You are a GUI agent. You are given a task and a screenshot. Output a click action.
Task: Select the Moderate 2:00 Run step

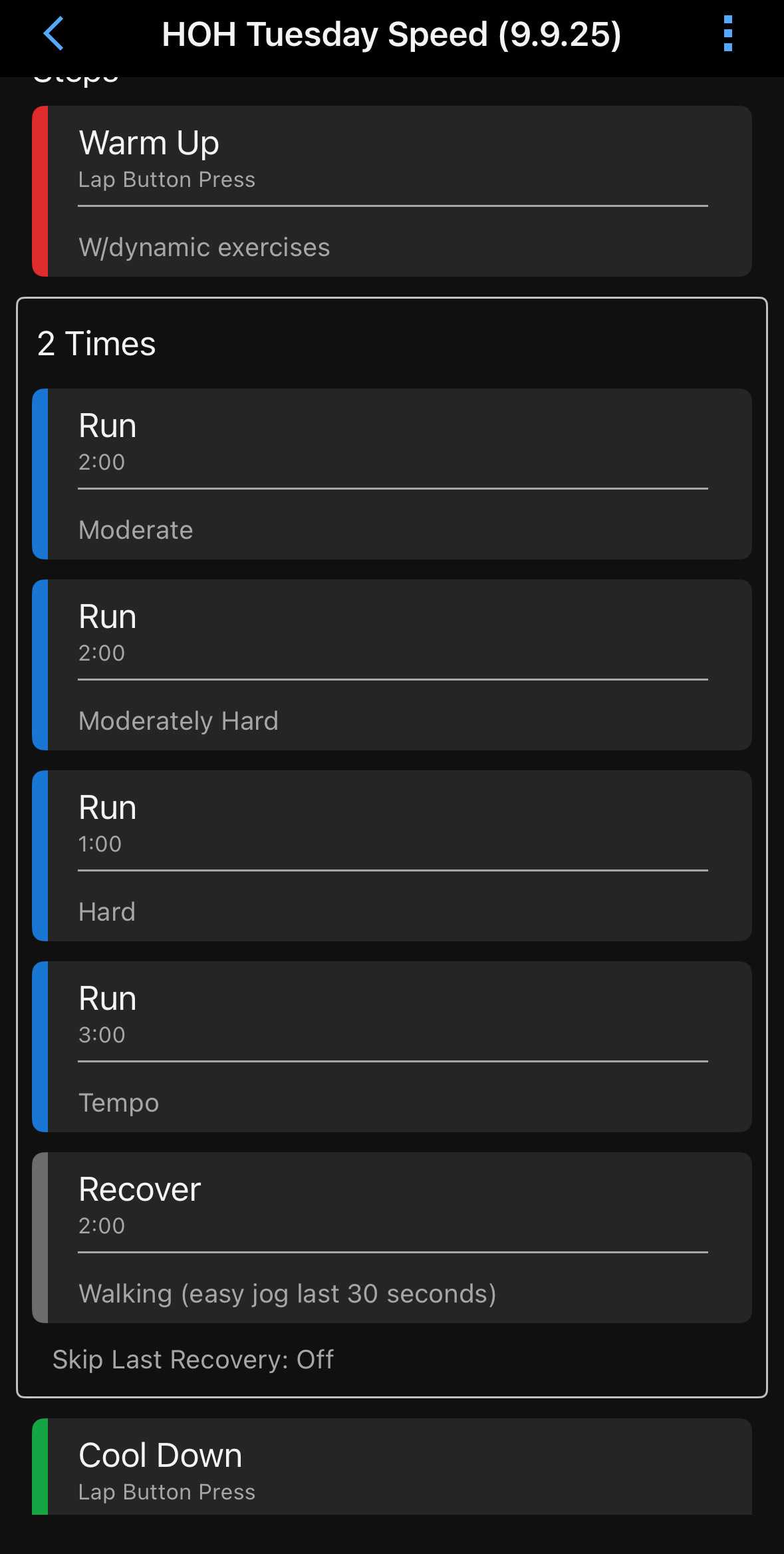(392, 442)
